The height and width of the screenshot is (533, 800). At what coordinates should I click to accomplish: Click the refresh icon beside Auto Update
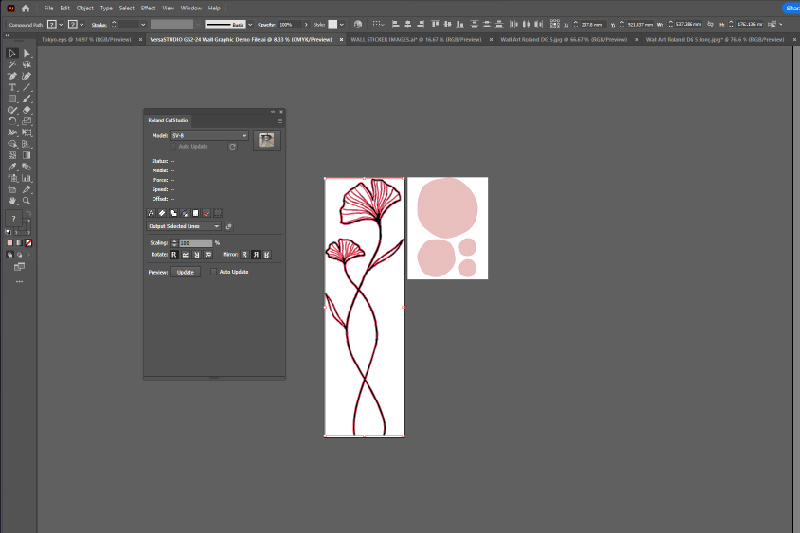(x=232, y=146)
